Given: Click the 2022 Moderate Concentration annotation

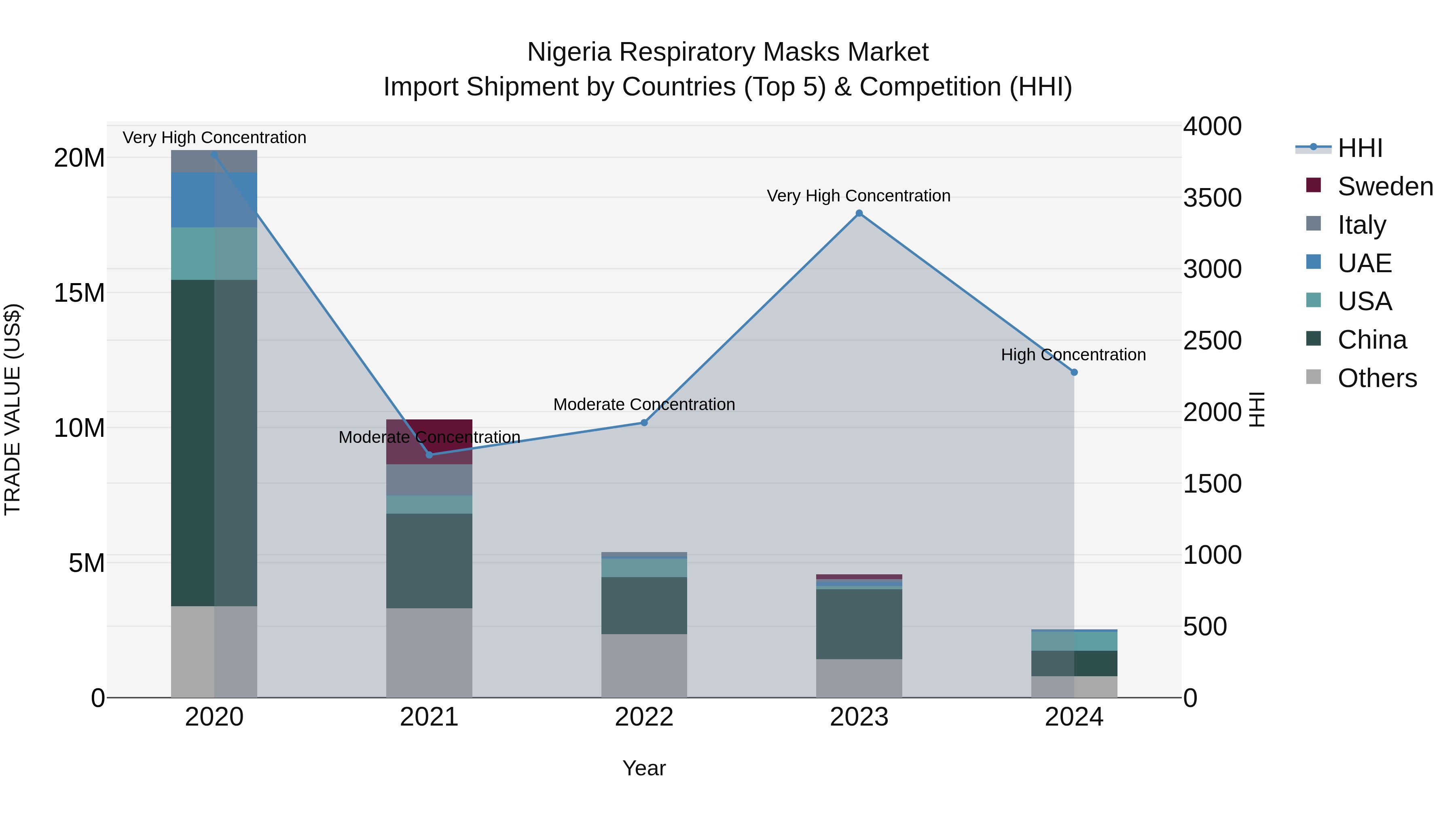Looking at the screenshot, I should point(644,404).
